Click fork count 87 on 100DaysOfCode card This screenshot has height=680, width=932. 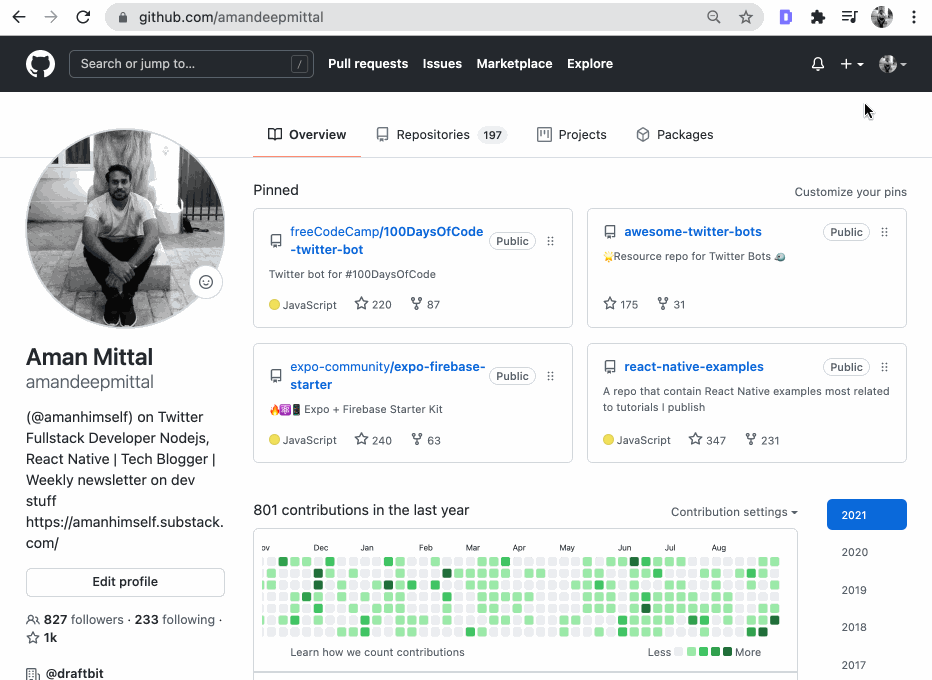pyautogui.click(x=425, y=304)
